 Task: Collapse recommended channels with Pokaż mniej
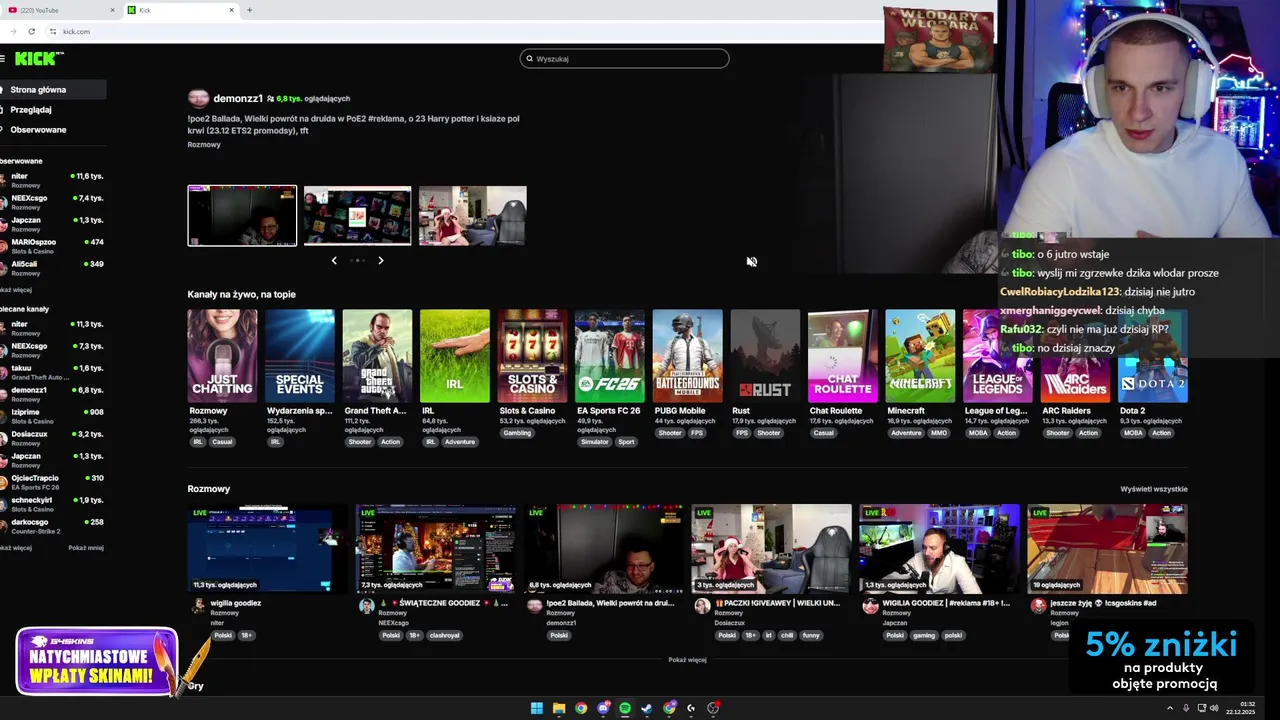(x=86, y=548)
